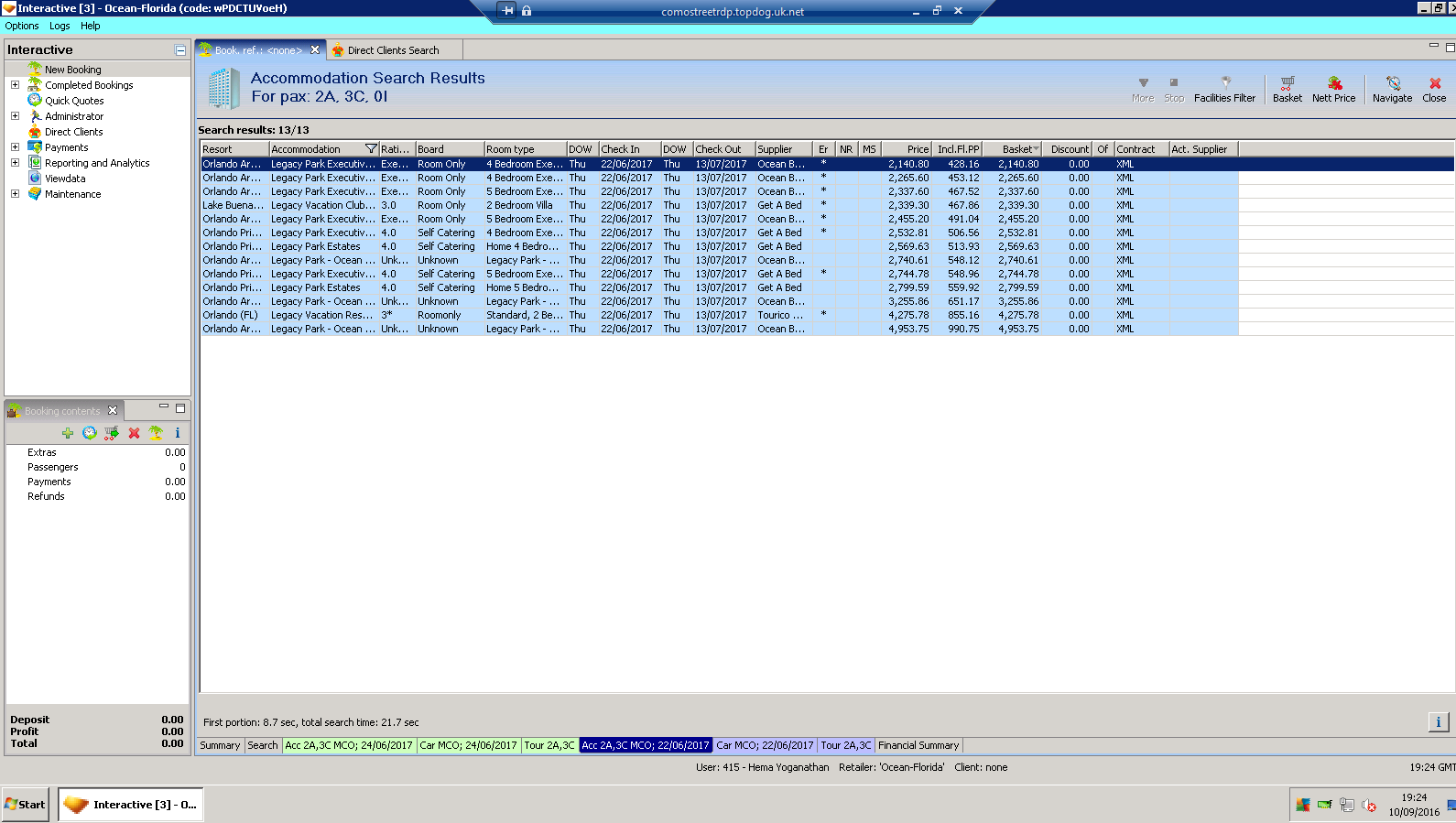Click the green plus icon in Booking contents
The width and height of the screenshot is (1456, 823).
point(68,433)
